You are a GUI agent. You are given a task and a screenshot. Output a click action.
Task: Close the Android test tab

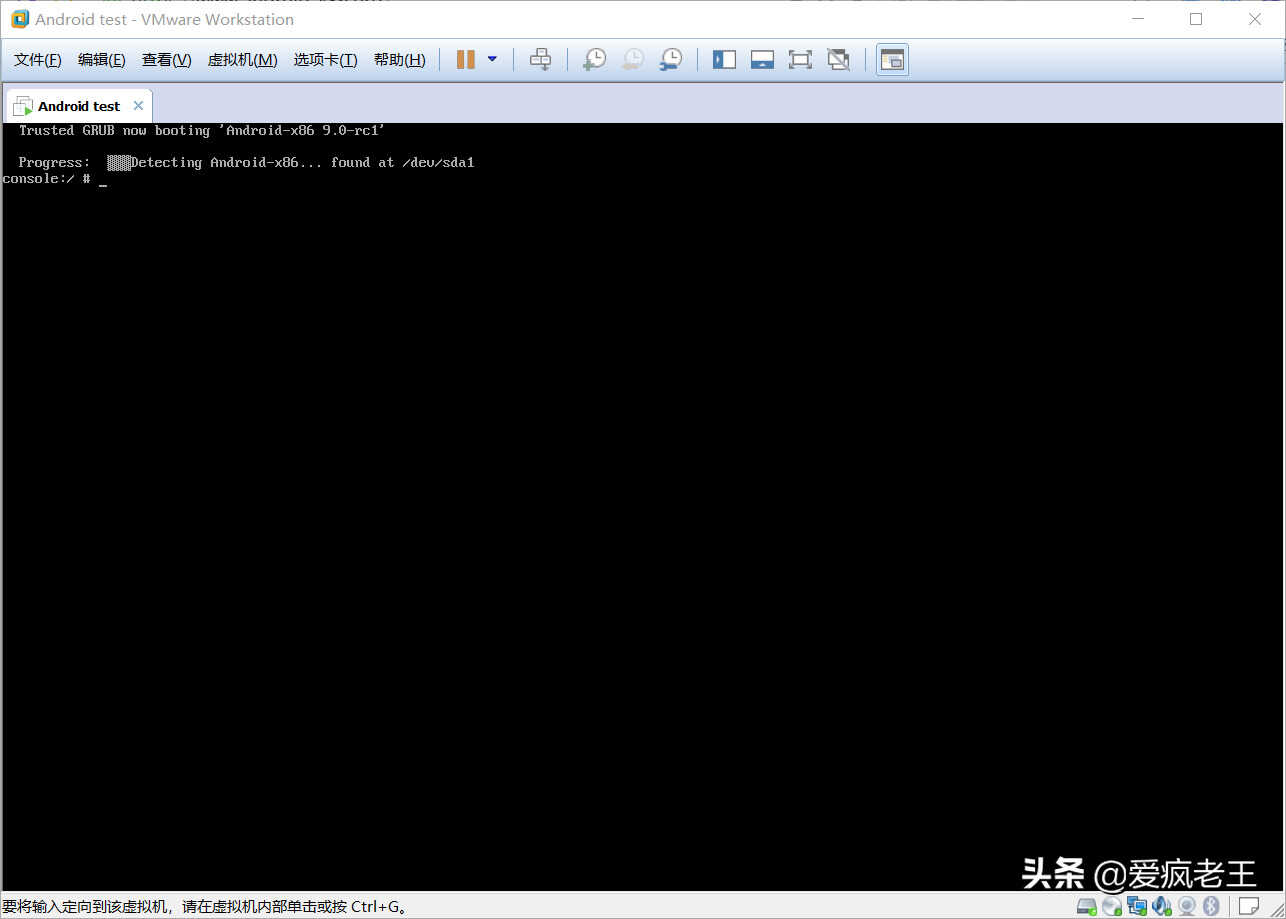click(x=138, y=106)
